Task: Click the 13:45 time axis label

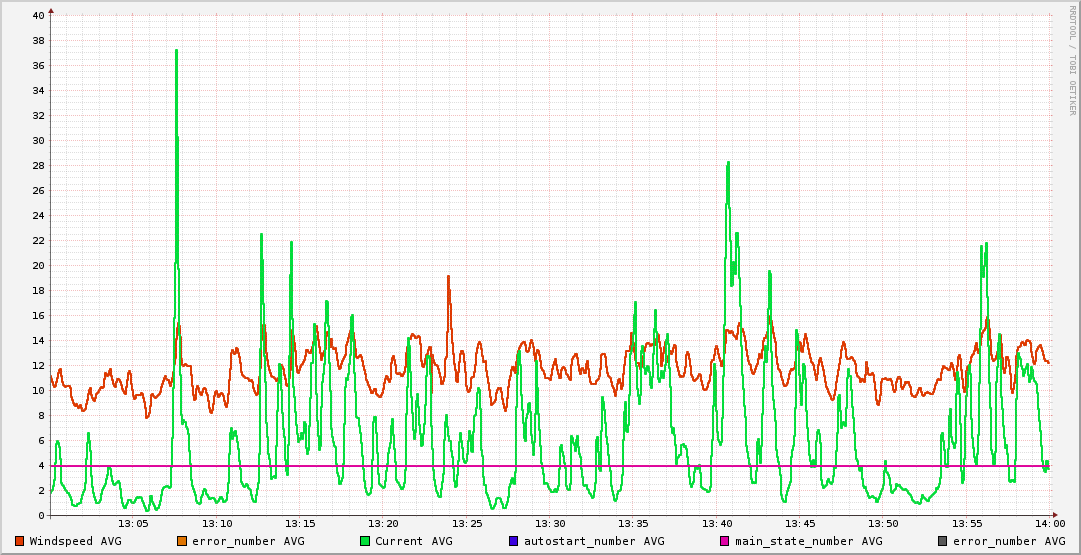Action: (800, 524)
